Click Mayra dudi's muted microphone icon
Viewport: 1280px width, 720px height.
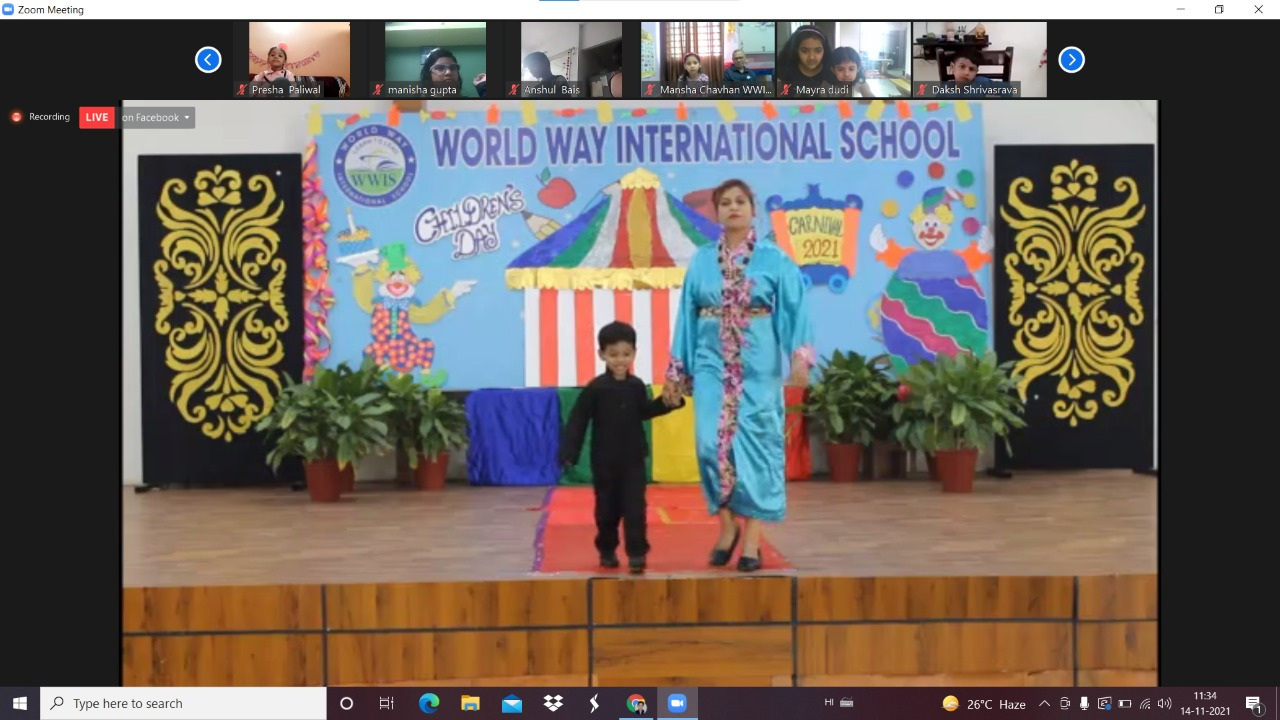[x=787, y=90]
